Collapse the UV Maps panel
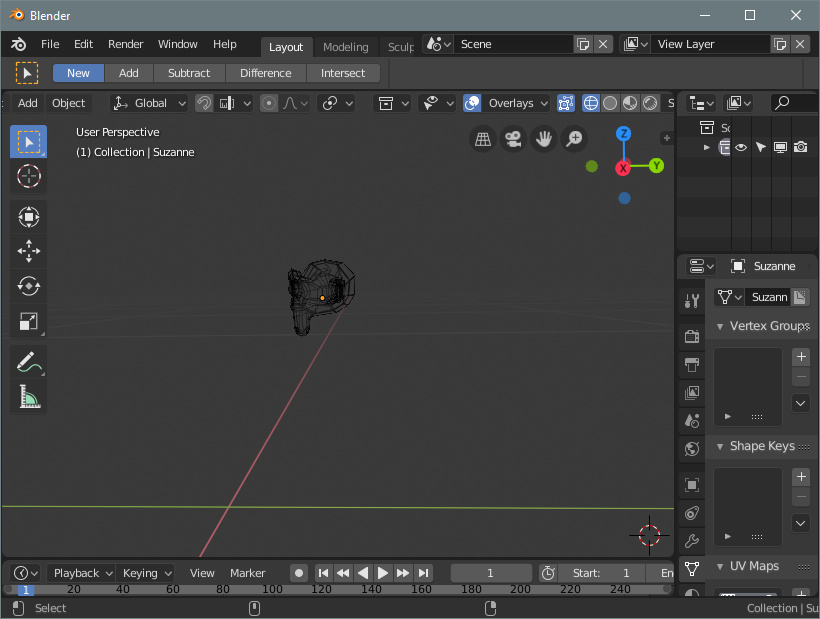Screen dimensions: 820x619 click(x=720, y=567)
